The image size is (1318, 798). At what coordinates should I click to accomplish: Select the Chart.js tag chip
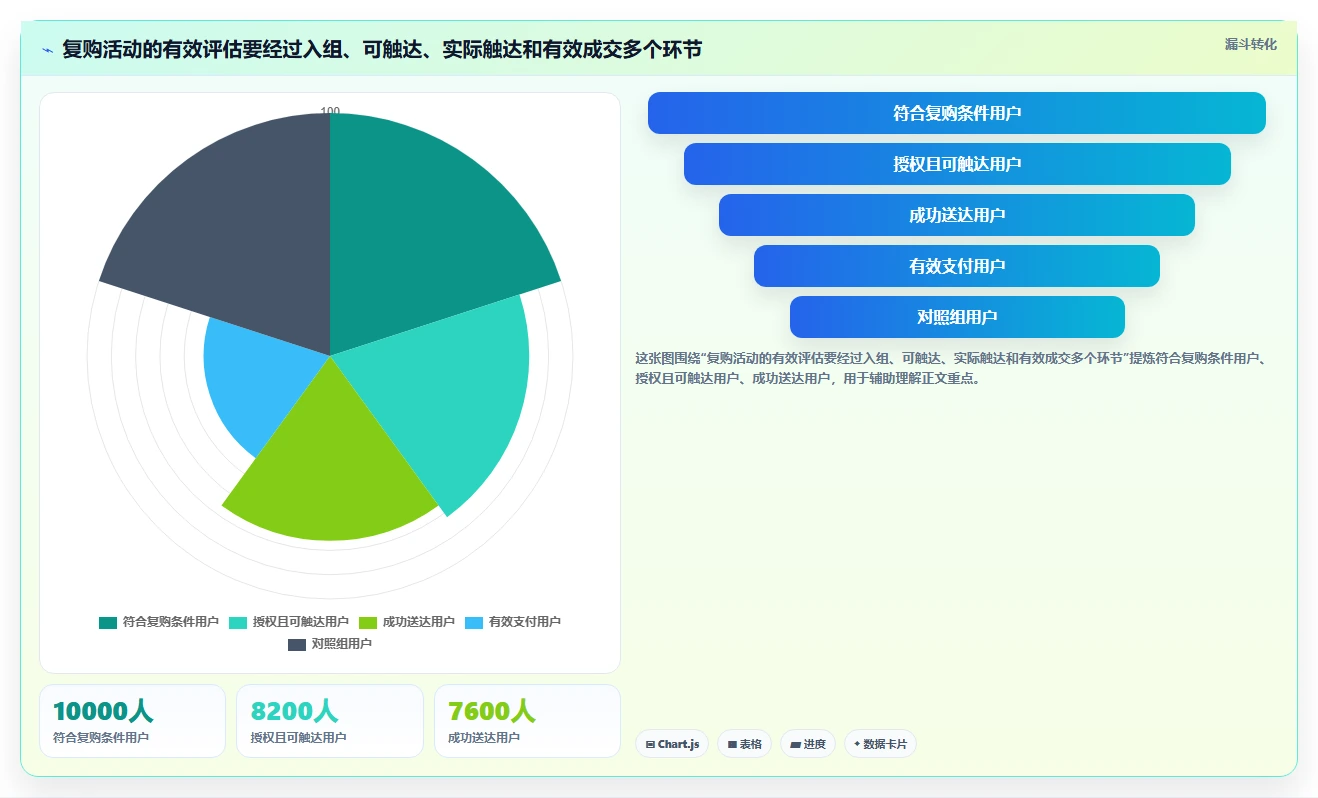672,744
